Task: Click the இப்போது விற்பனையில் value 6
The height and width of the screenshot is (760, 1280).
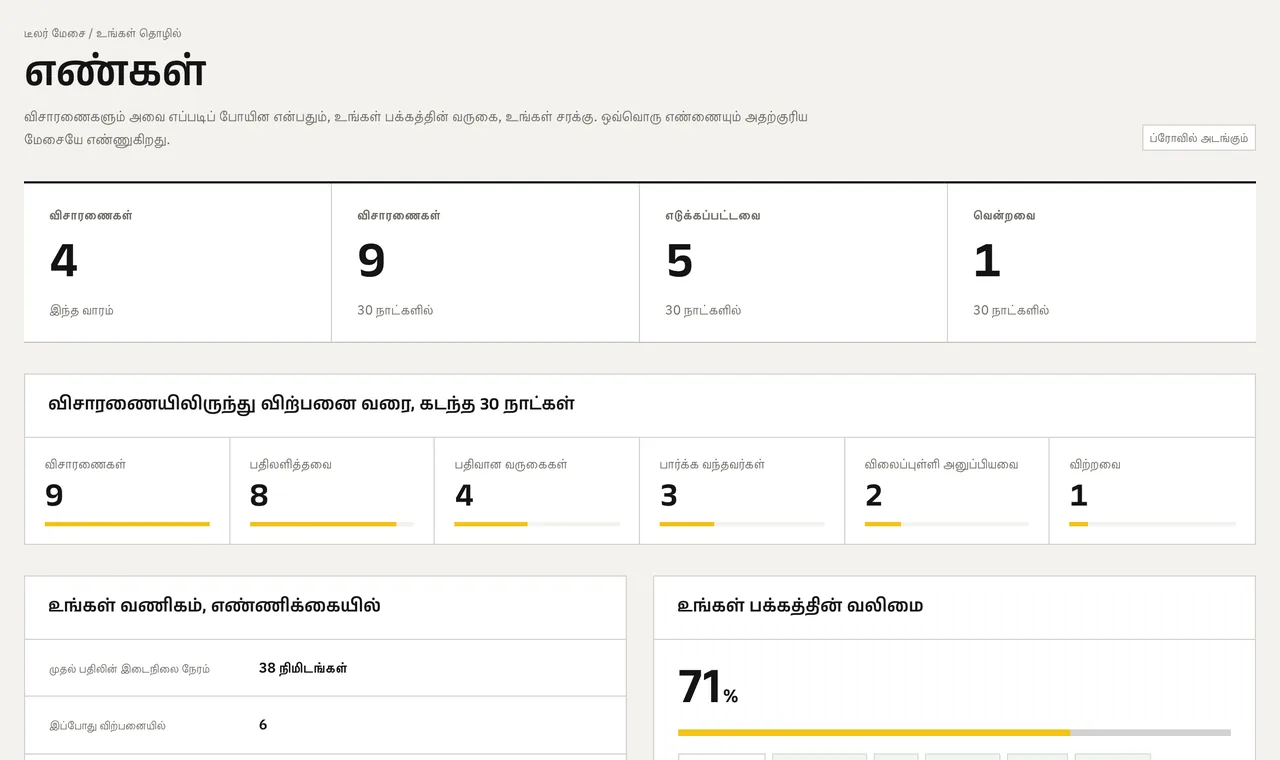Action: 263,725
